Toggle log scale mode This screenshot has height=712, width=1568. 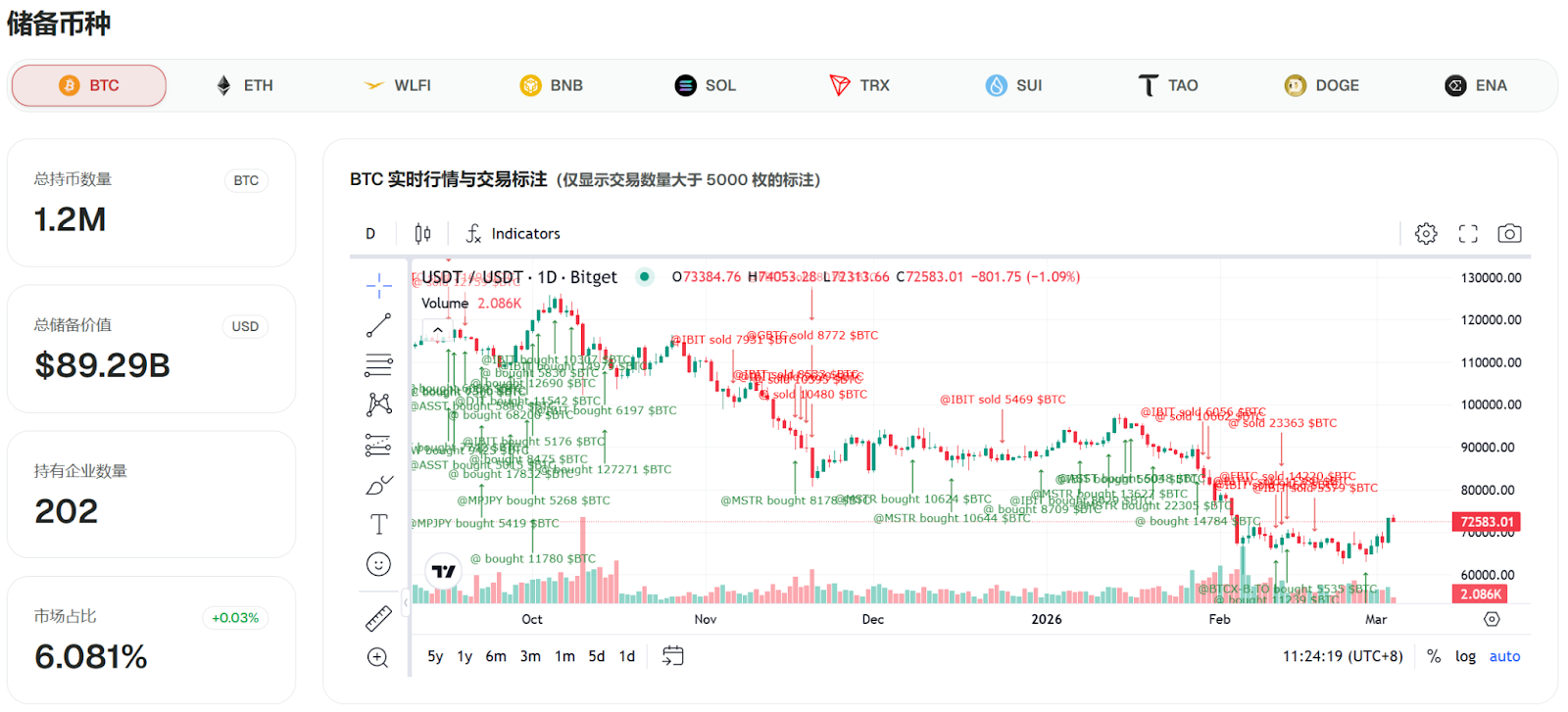pos(1465,656)
